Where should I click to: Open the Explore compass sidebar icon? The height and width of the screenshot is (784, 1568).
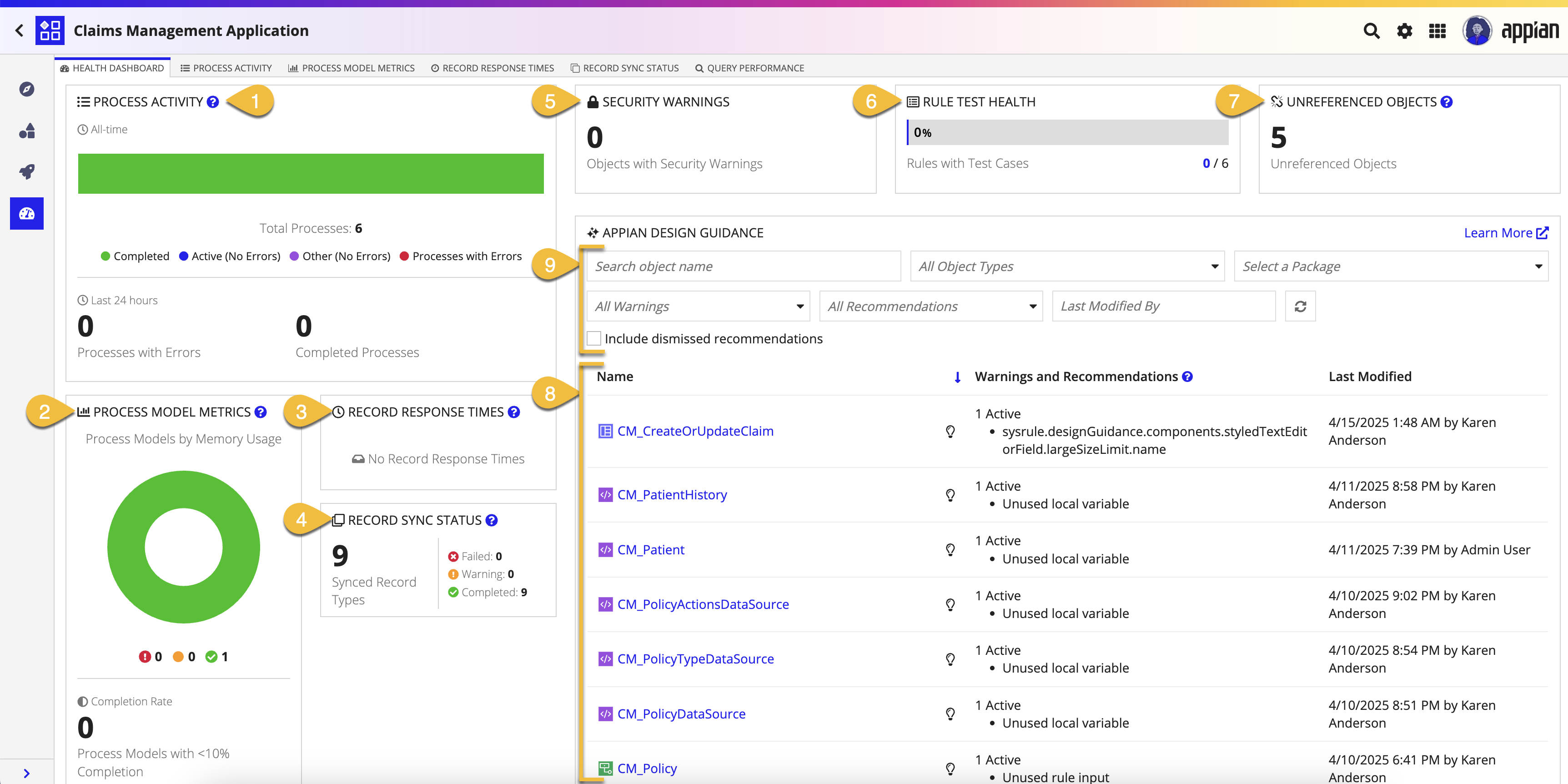click(x=27, y=90)
